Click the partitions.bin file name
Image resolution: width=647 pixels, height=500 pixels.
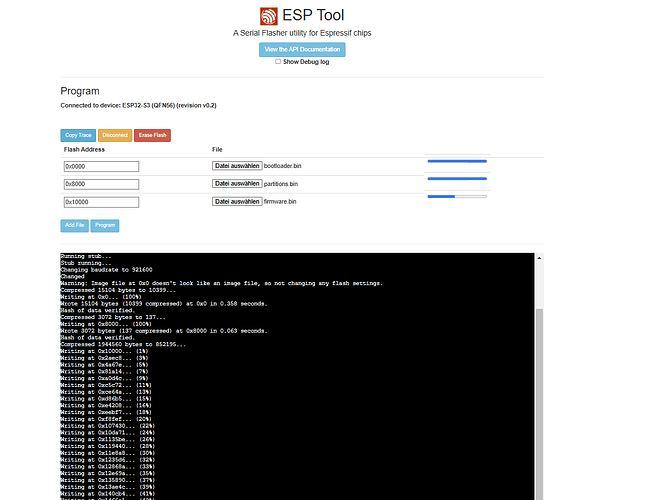[x=281, y=184]
